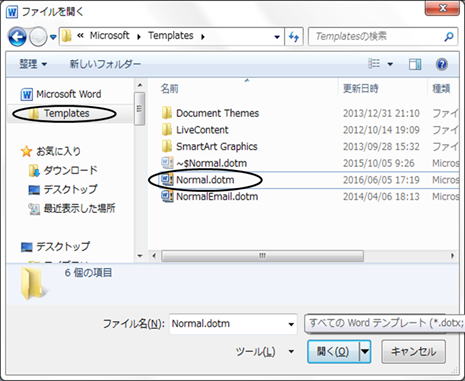
Task: Expand the arrow after Templates in path
Action: pos(203,36)
